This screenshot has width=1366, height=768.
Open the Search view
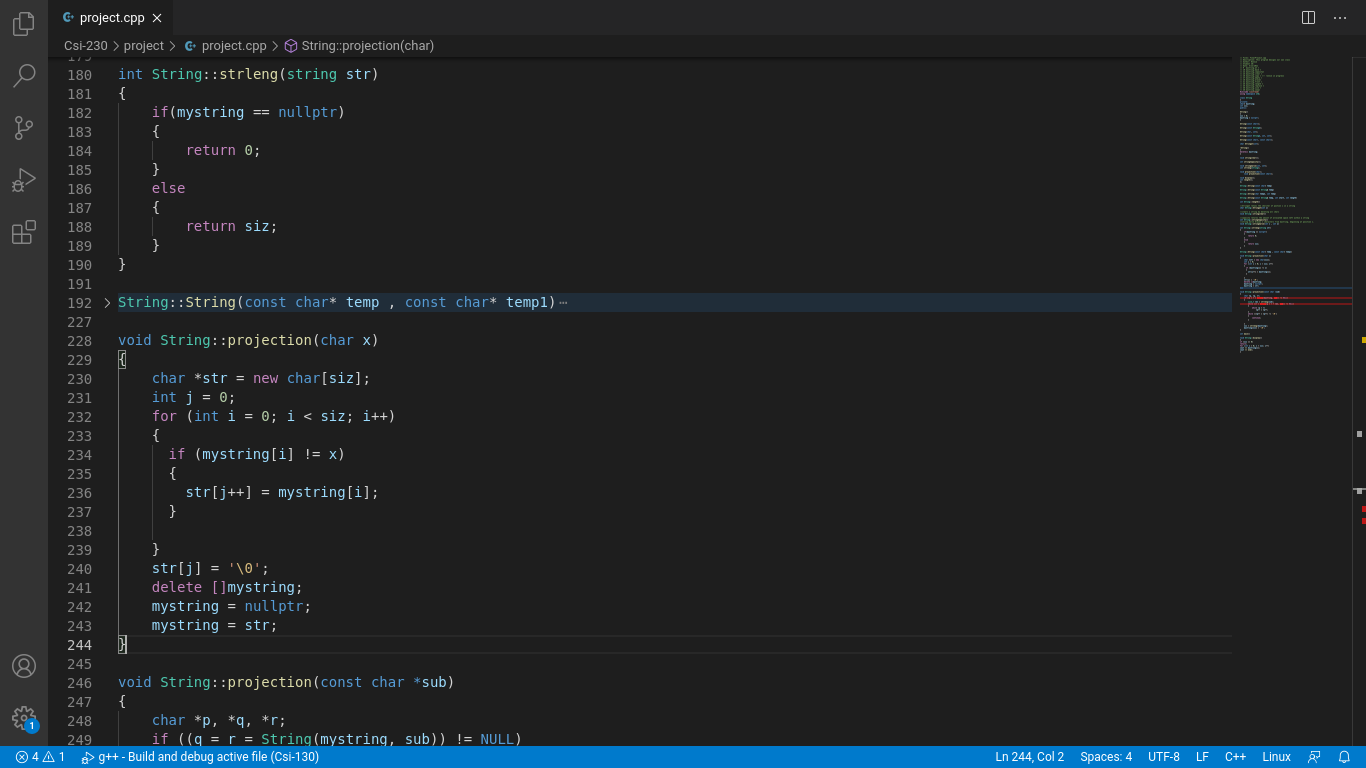24,76
